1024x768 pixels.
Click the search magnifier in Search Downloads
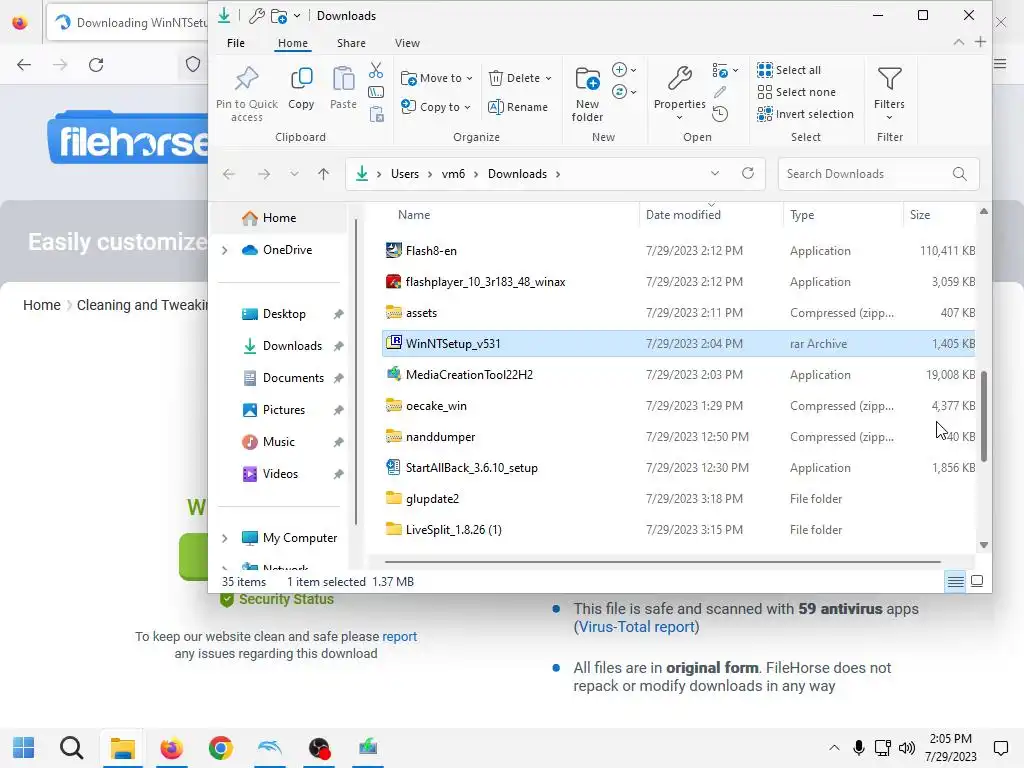pos(959,174)
